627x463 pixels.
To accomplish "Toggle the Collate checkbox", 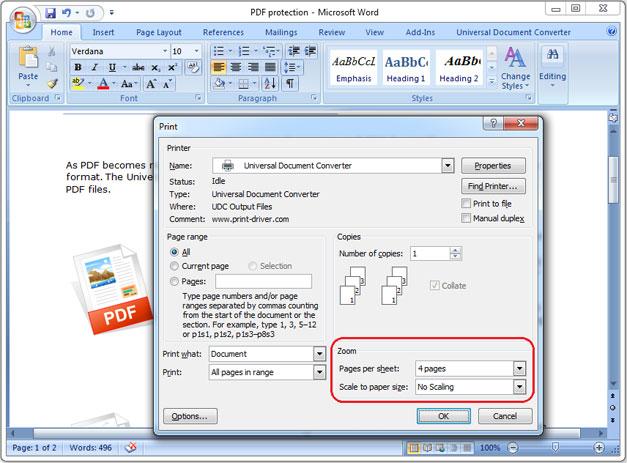I will click(434, 285).
